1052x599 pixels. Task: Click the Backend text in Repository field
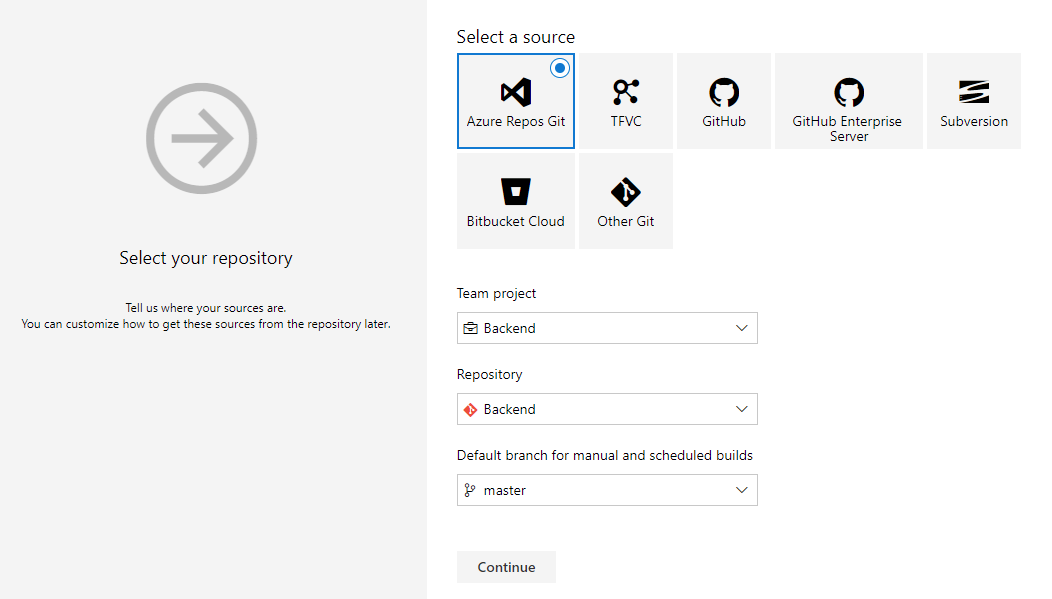click(509, 409)
